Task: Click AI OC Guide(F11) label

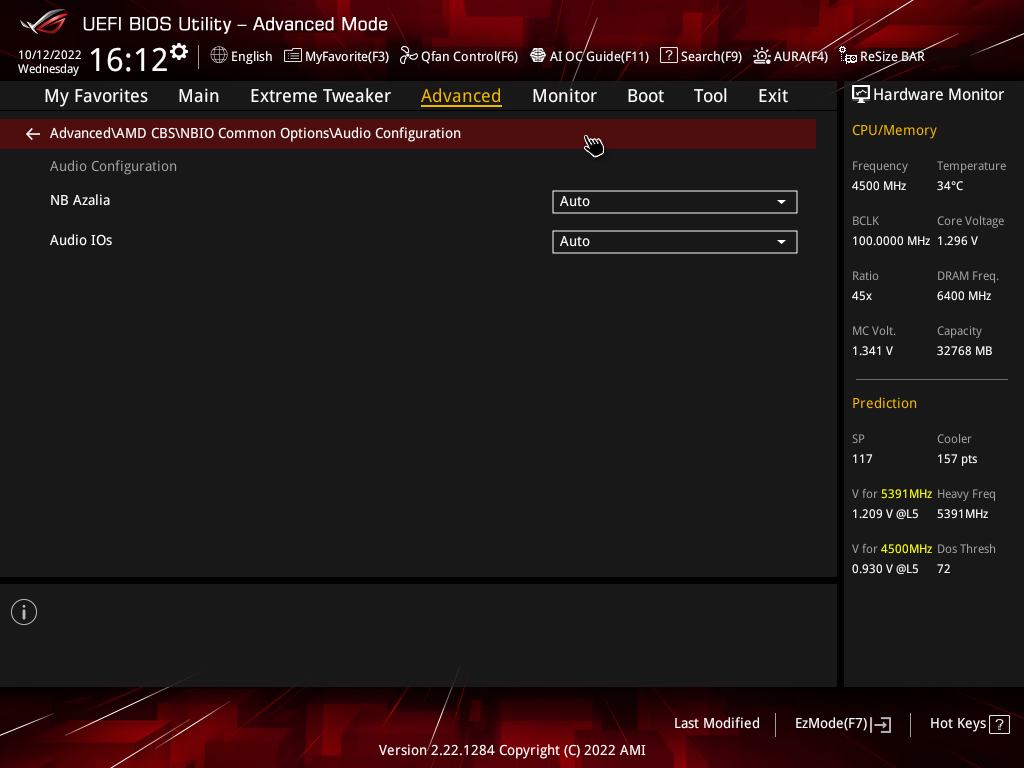Action: [x=600, y=57]
